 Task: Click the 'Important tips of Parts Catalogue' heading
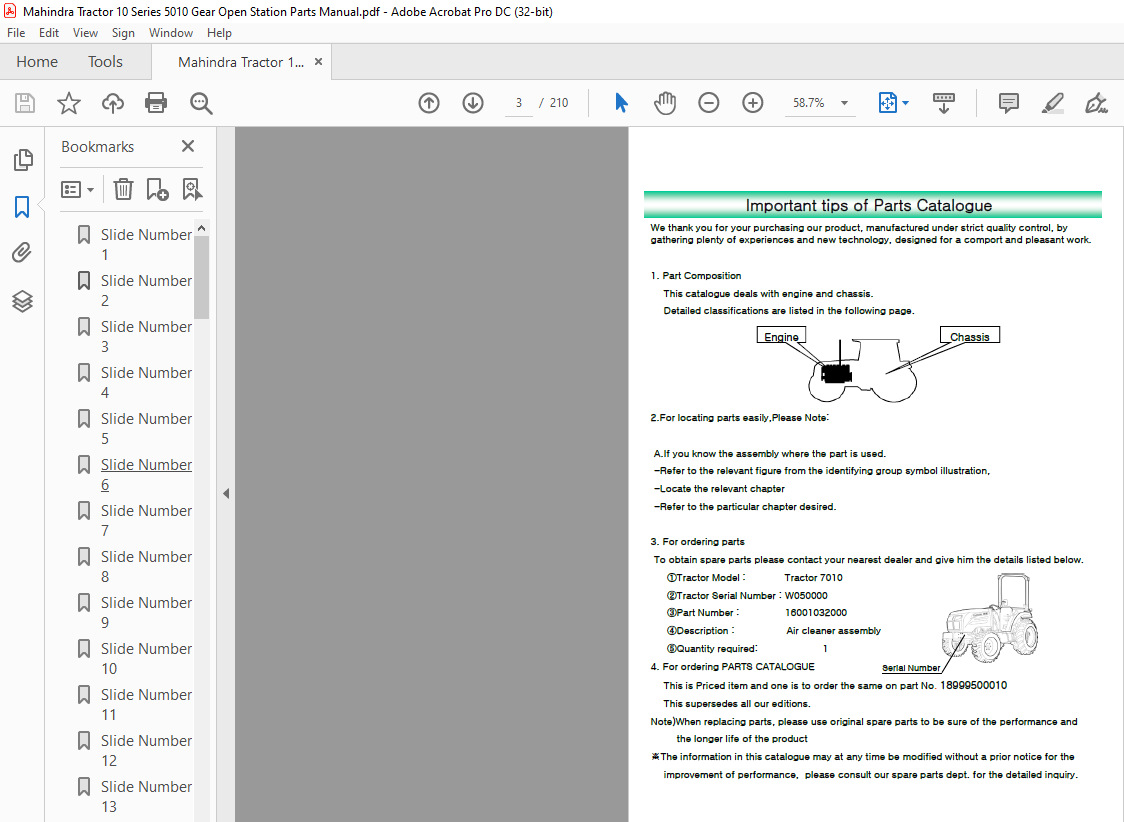coord(869,206)
